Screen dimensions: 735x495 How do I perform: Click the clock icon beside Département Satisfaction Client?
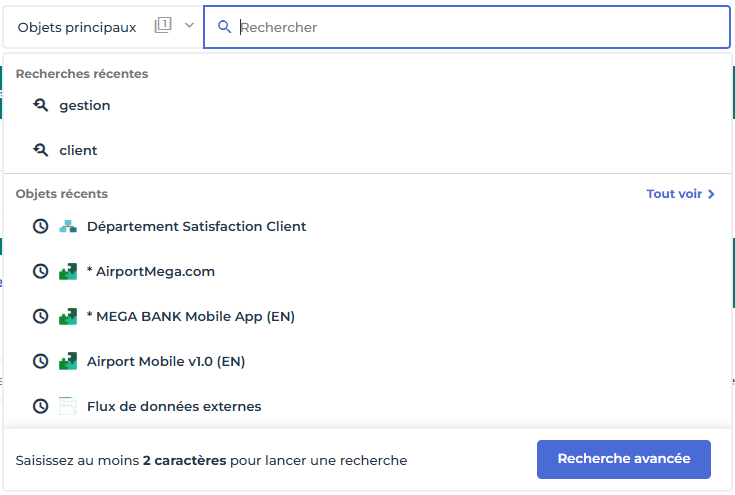41,226
